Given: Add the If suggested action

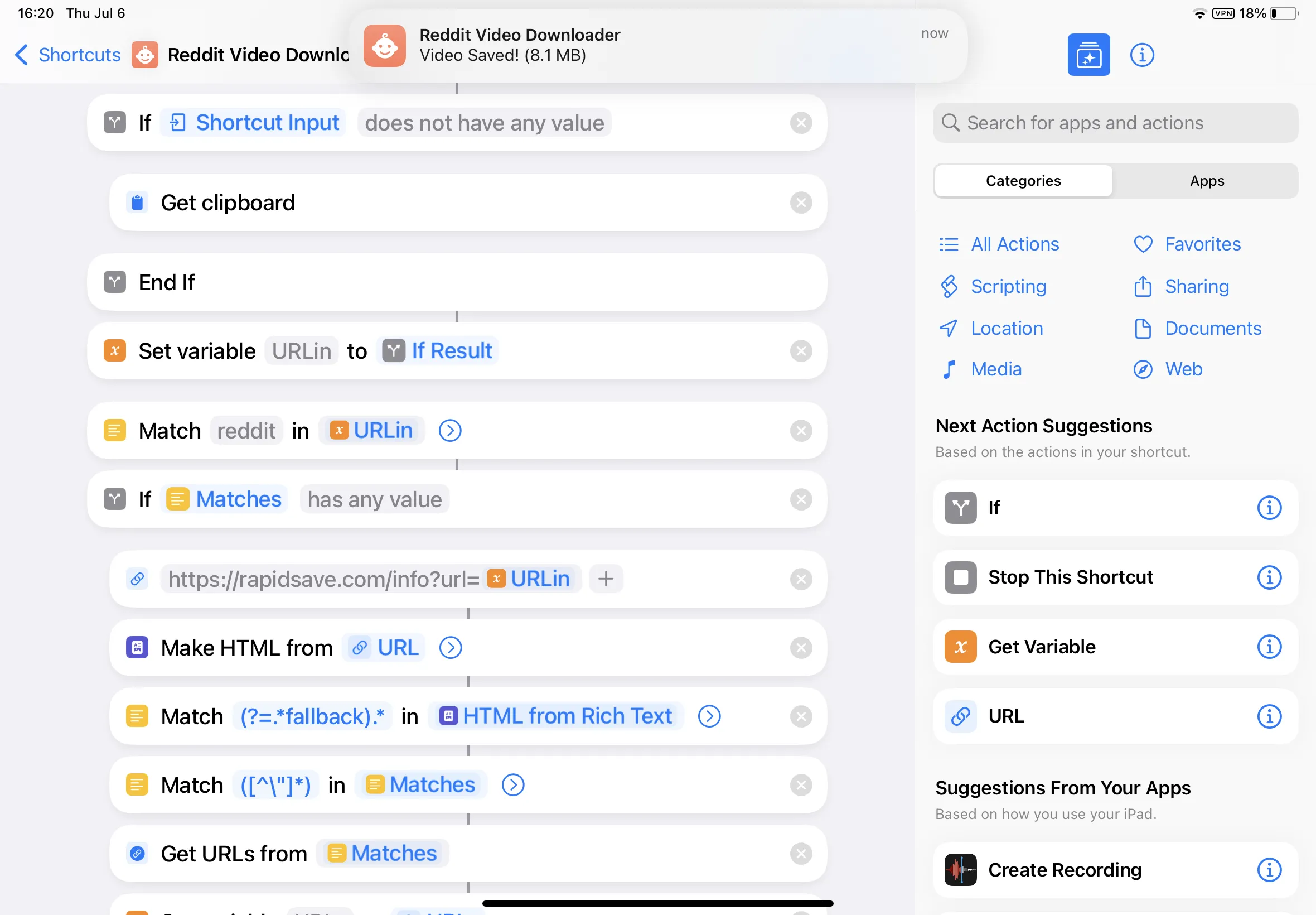Looking at the screenshot, I should [x=1115, y=508].
